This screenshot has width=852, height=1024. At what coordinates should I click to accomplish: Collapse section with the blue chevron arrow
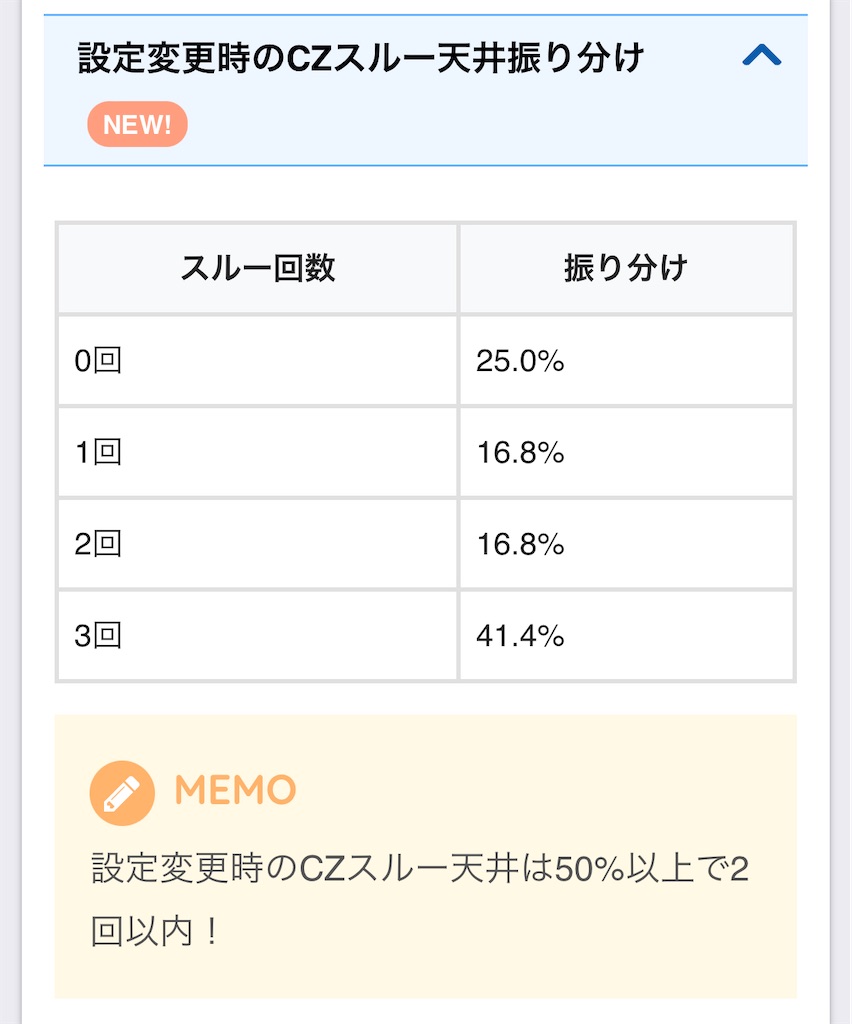coord(761,56)
